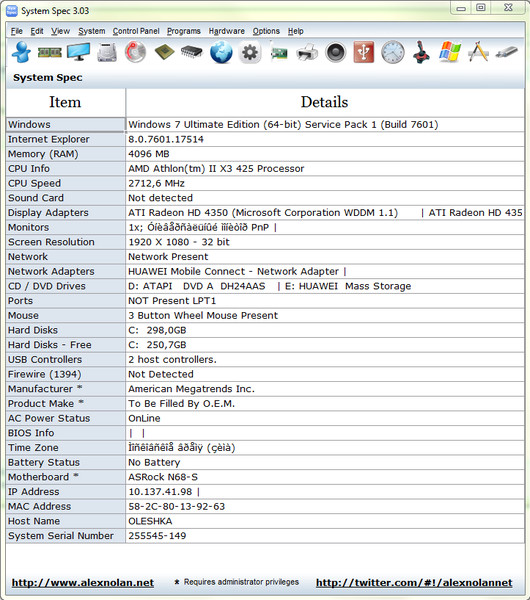The height and width of the screenshot is (600, 530).
Task: Click the user profile figure toolbar icon
Action: click(x=21, y=52)
